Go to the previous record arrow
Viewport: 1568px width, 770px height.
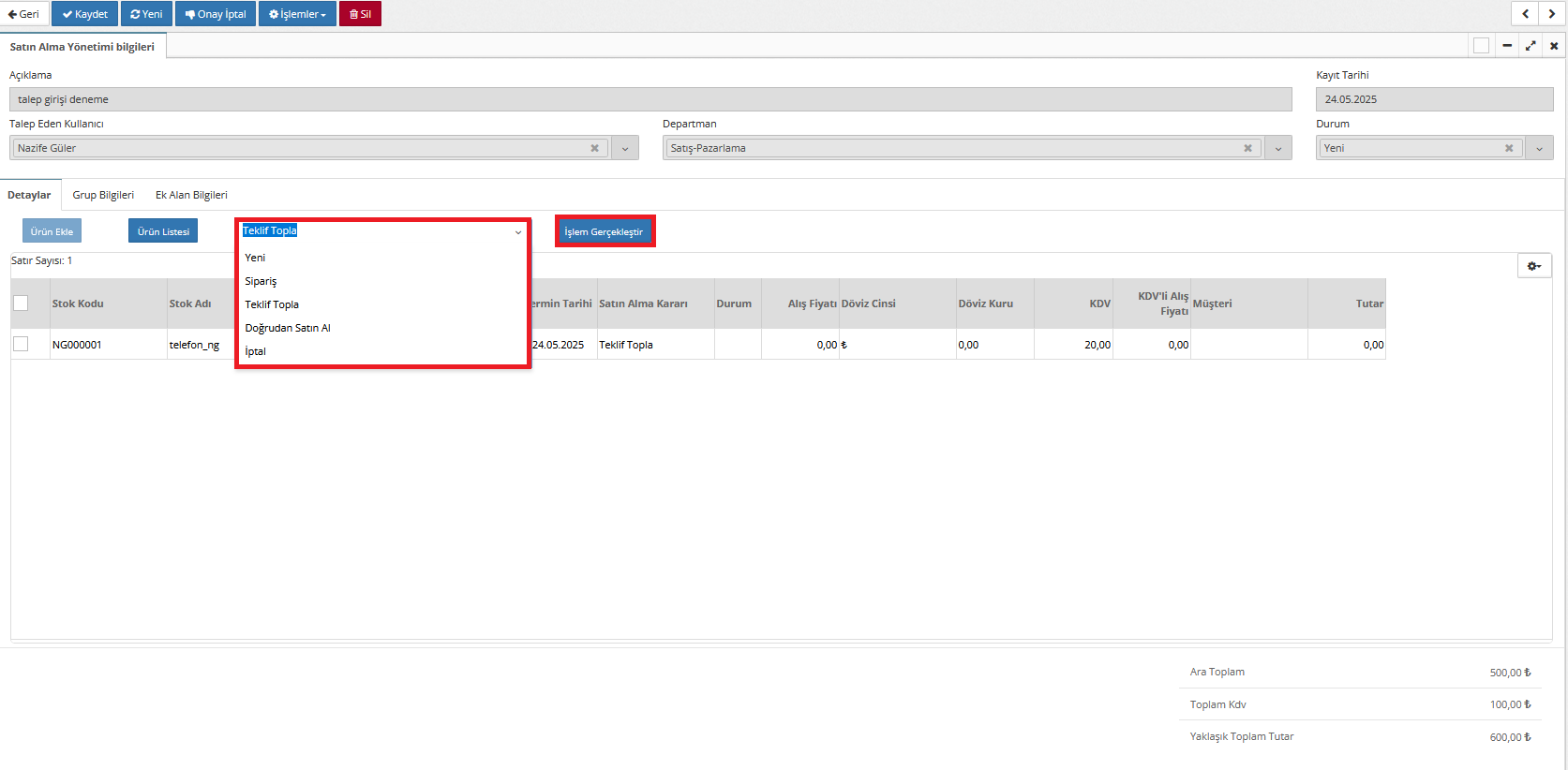pos(1525,13)
